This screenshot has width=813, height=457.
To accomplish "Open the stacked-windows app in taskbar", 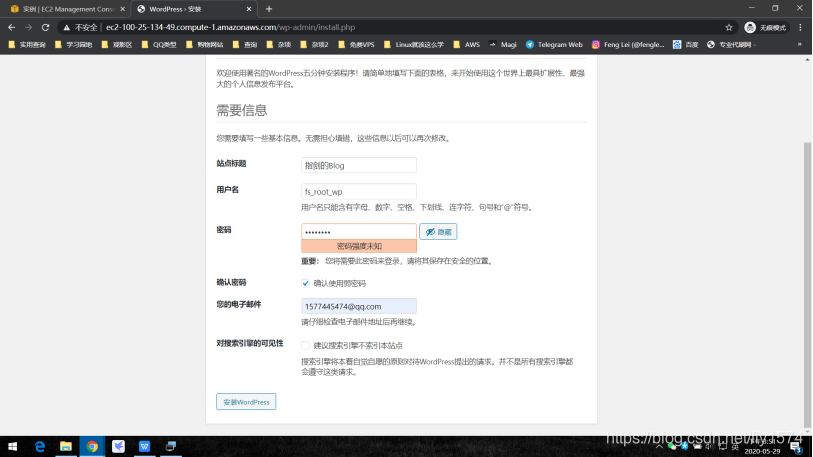I will (x=171, y=446).
